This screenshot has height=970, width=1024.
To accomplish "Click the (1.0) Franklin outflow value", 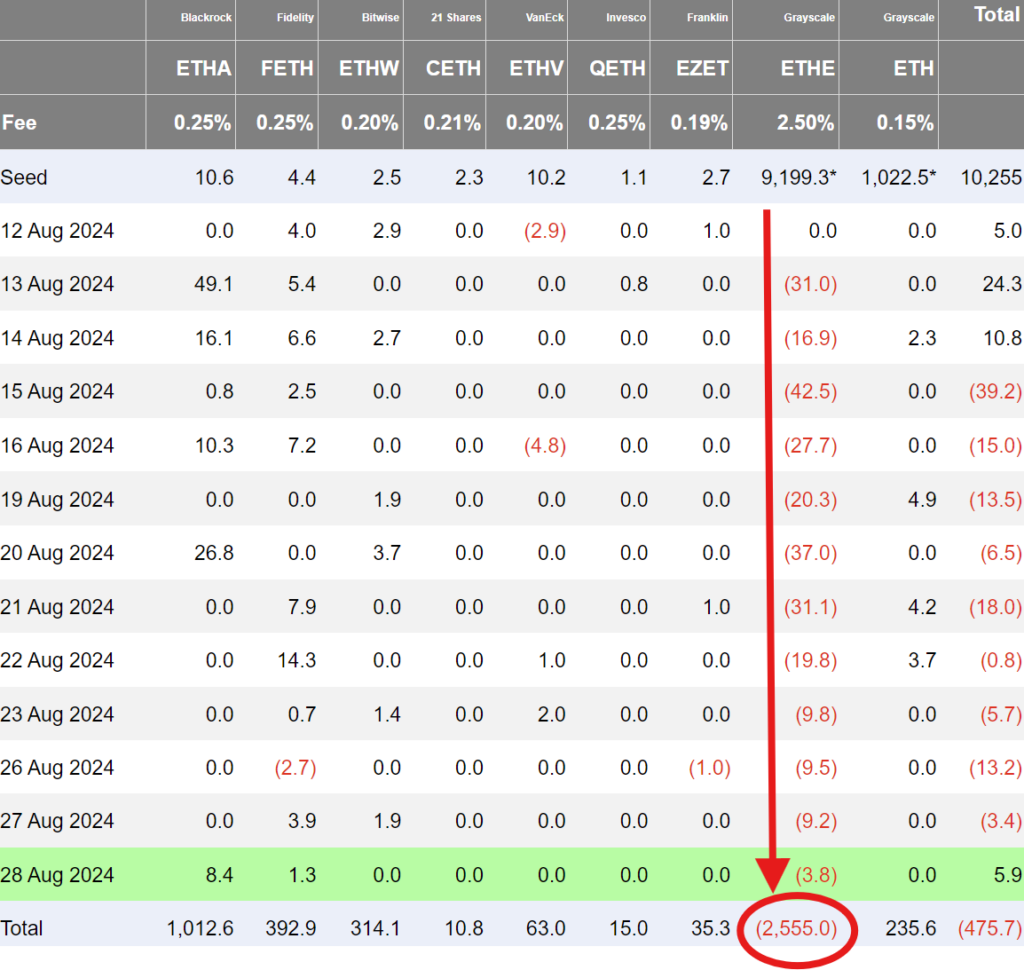I will (709, 768).
